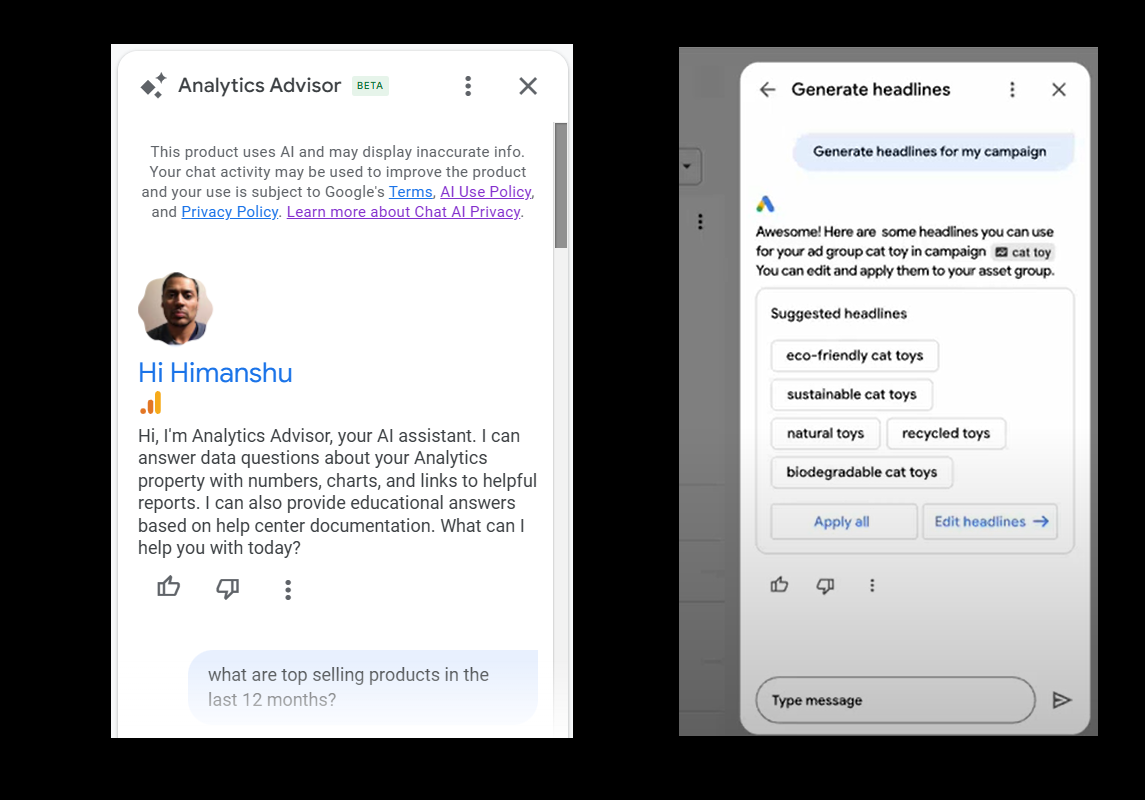The image size is (1145, 800).
Task: Apply all suggested headlines
Action: pyautogui.click(x=843, y=521)
